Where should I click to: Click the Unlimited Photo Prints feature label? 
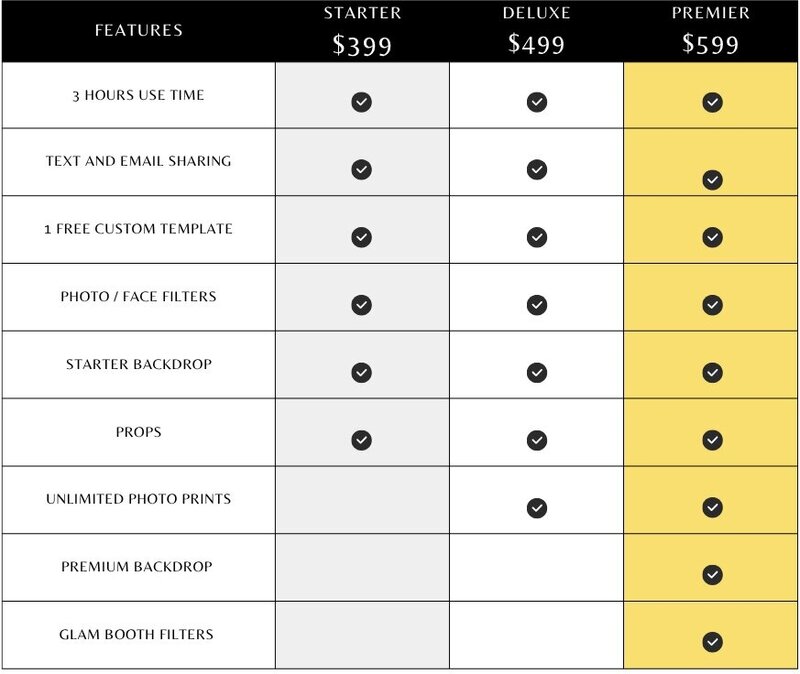138,498
